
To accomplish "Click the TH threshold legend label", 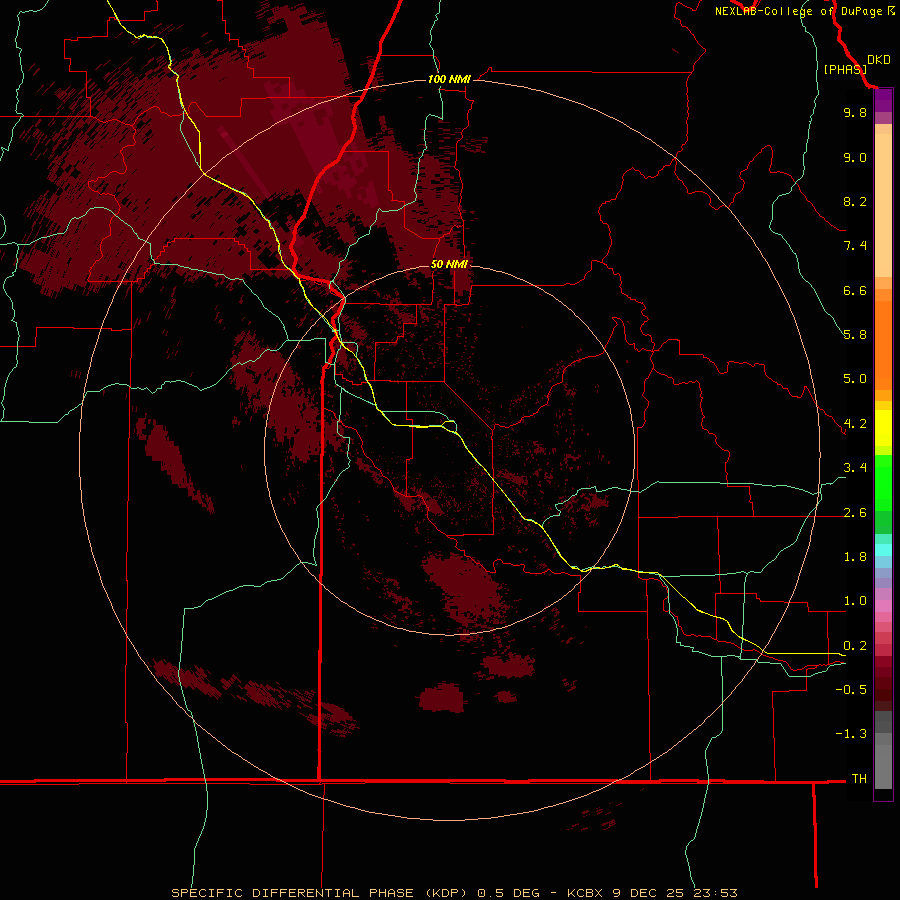I will (x=859, y=779).
